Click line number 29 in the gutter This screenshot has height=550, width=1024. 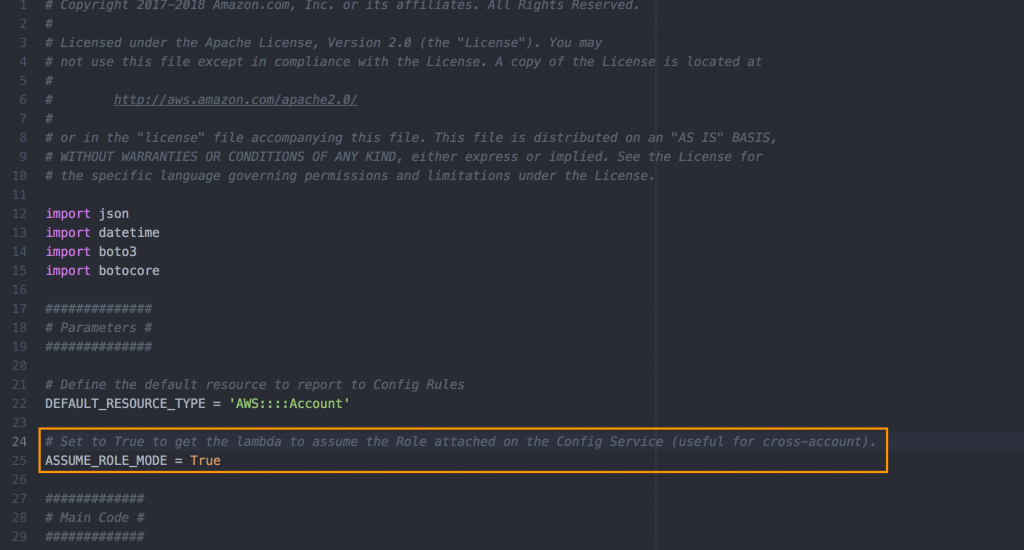click(20, 536)
